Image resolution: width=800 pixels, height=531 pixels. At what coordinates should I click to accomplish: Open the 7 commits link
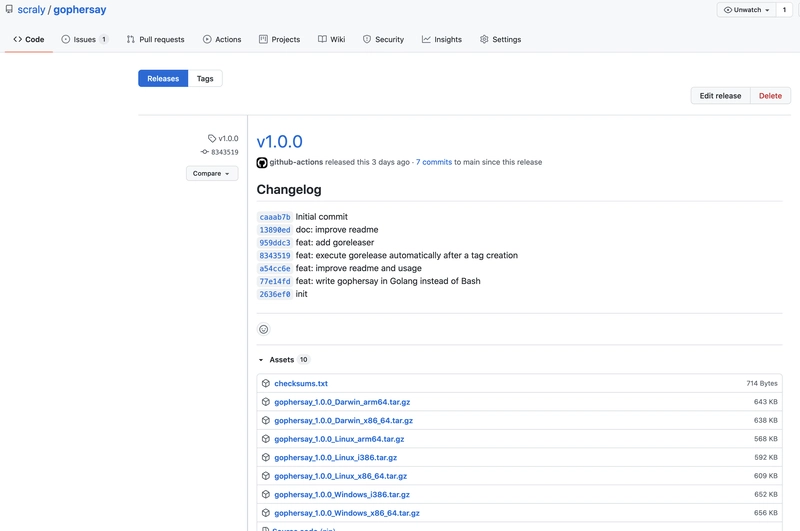(x=434, y=162)
